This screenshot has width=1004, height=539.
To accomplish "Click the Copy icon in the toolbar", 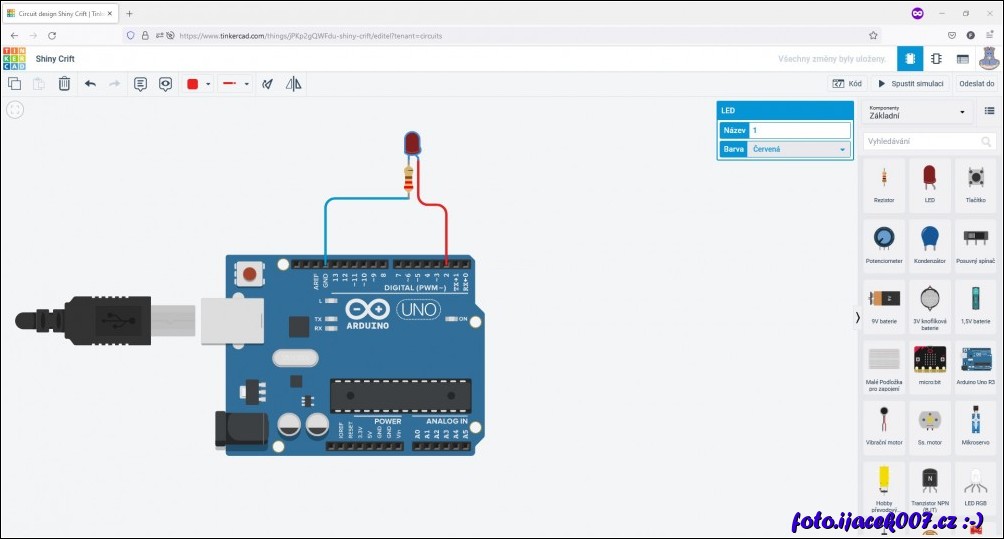I will 15,84.
